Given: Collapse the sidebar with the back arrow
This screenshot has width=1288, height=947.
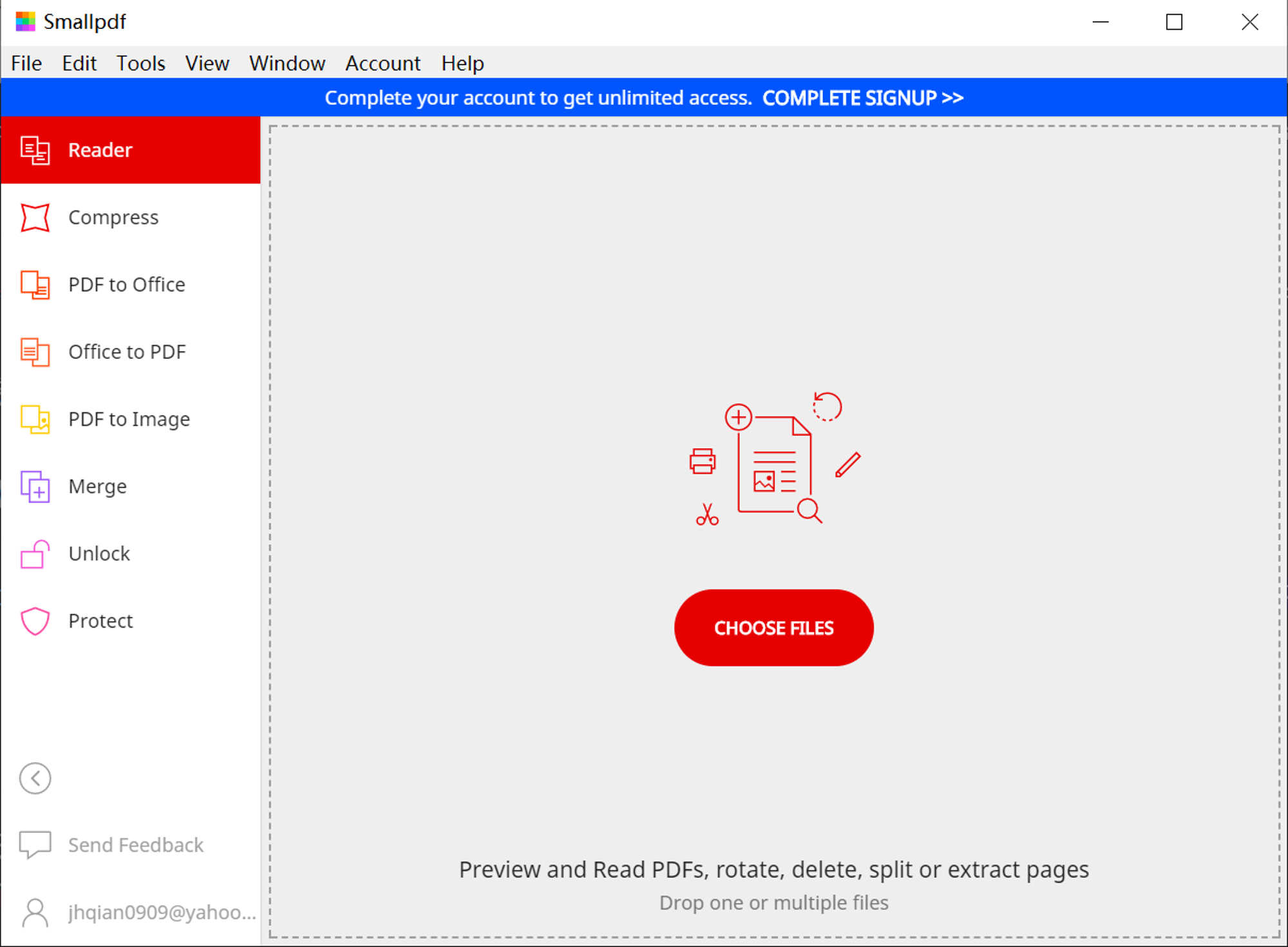Looking at the screenshot, I should tap(35, 778).
